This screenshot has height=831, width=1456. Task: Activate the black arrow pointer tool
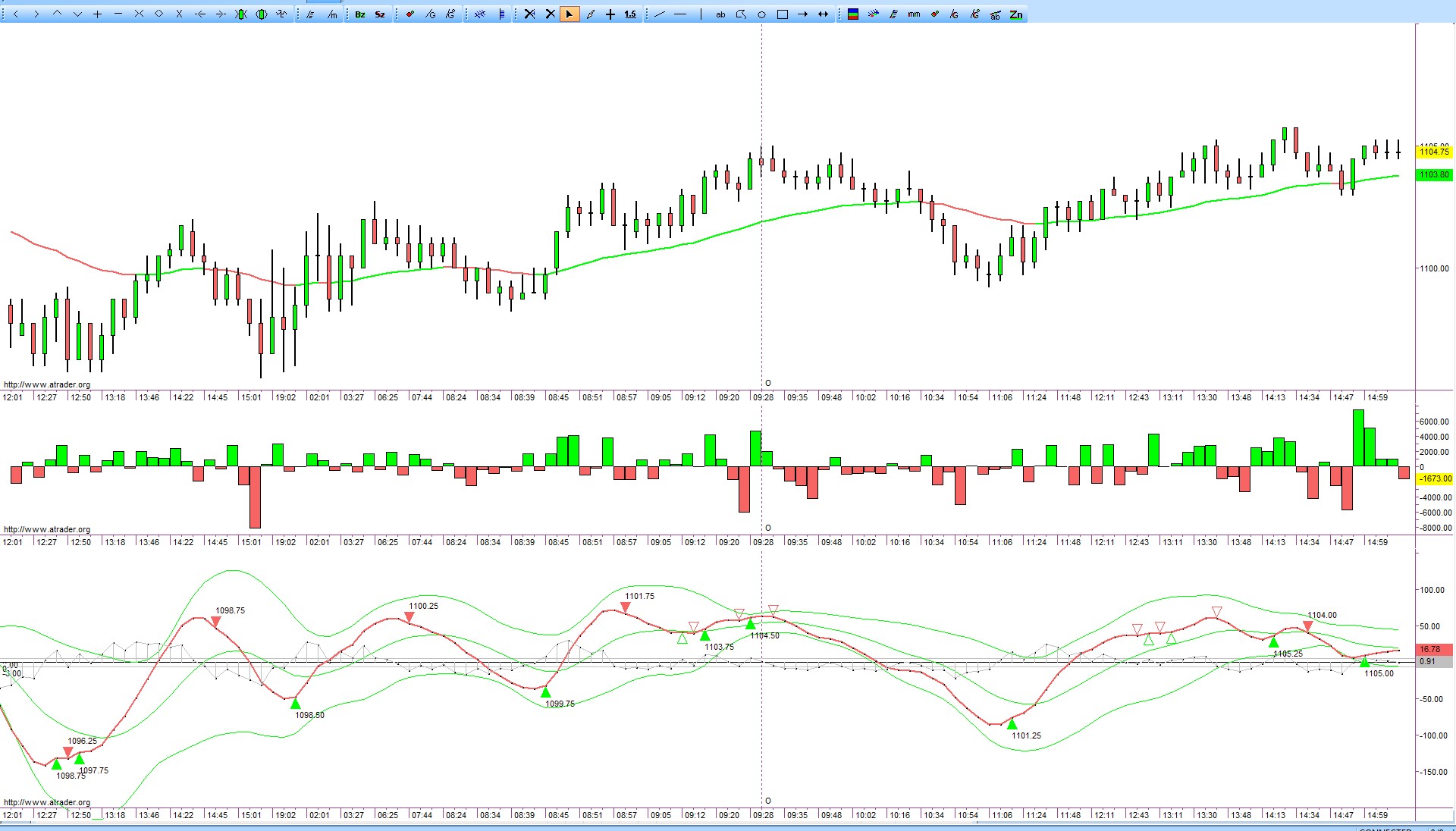pyautogui.click(x=569, y=14)
